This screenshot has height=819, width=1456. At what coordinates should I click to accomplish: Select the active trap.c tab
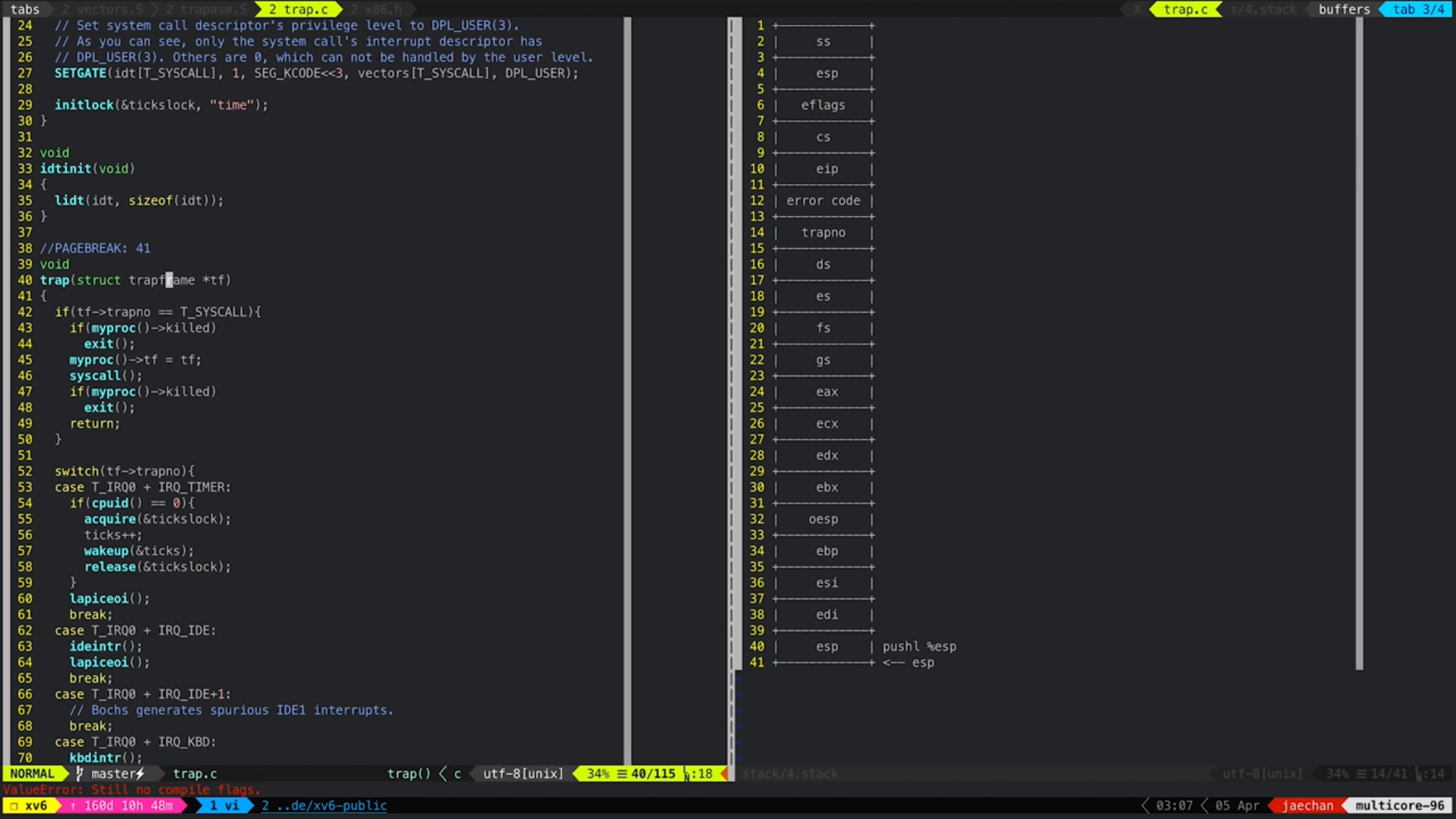(298, 9)
